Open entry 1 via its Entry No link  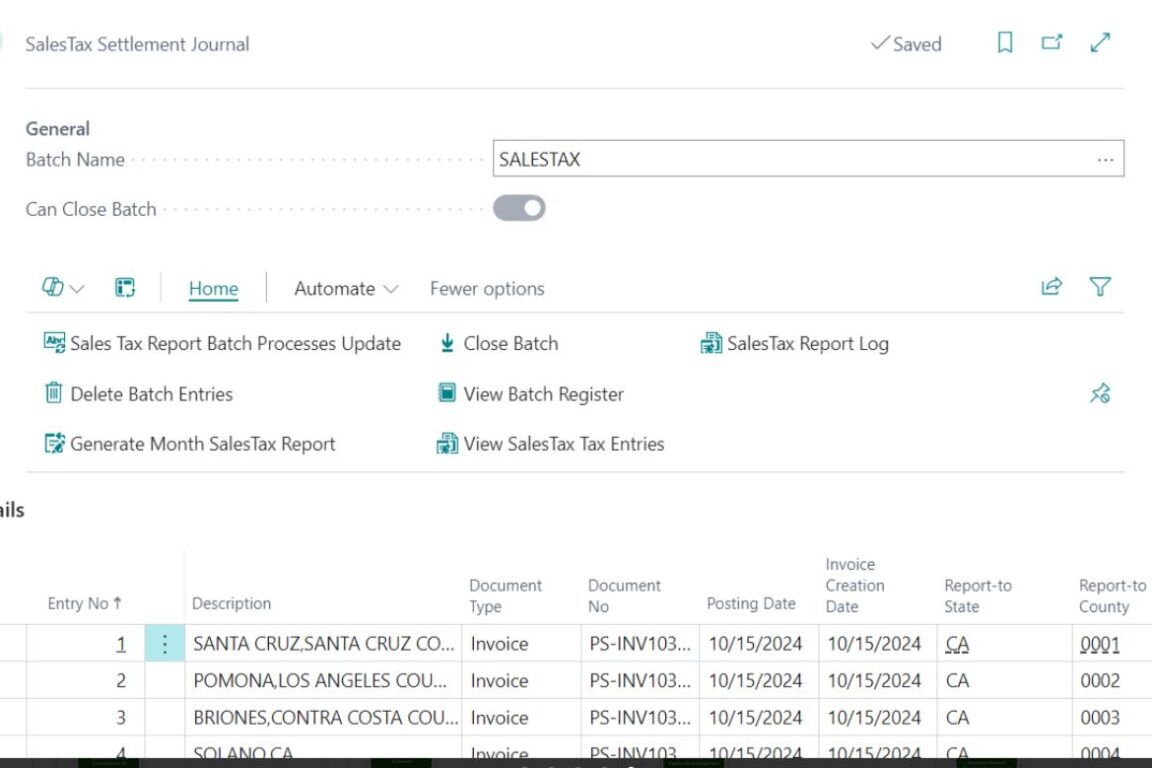120,644
